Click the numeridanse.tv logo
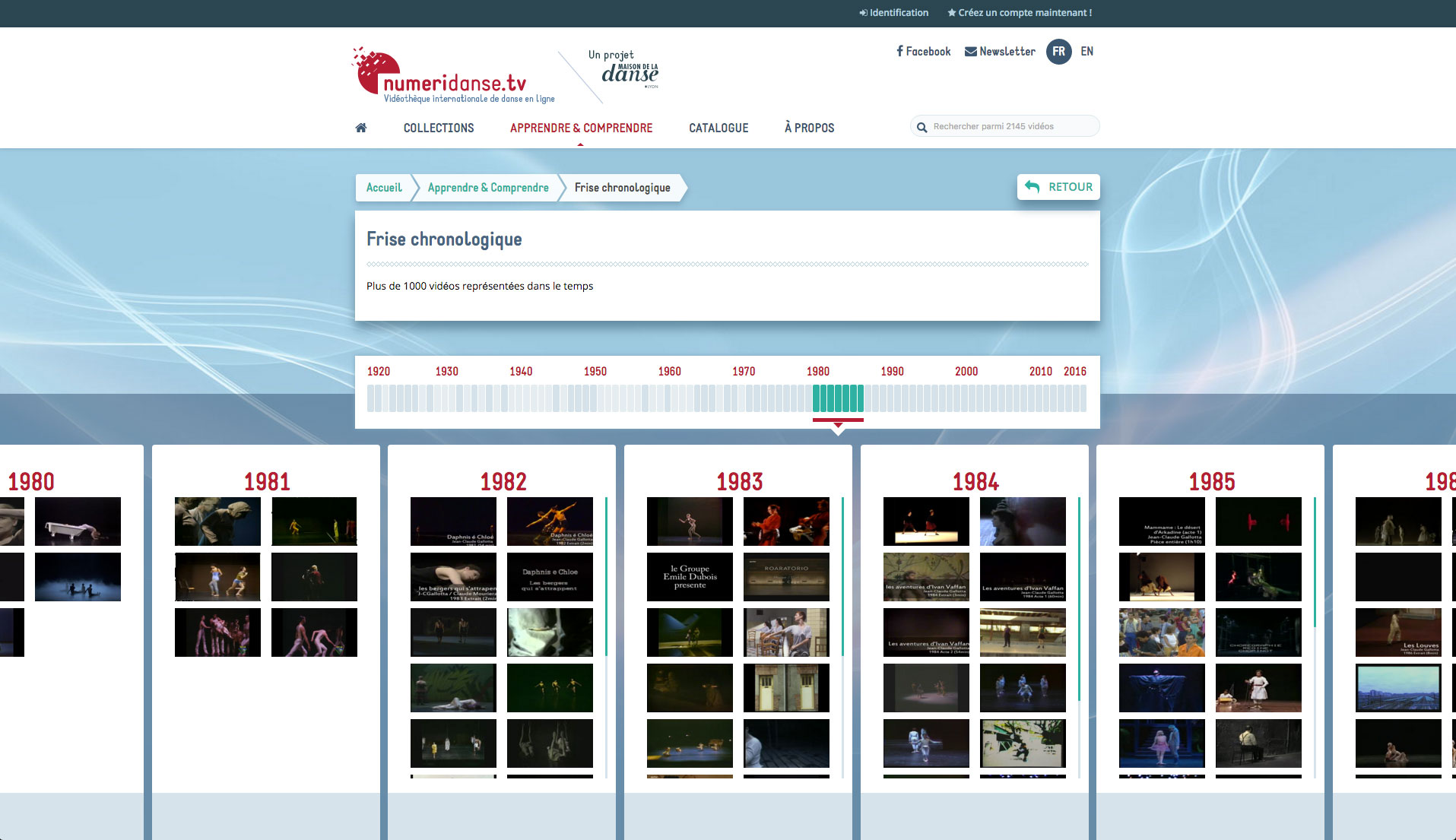This screenshot has height=840, width=1456. tap(453, 75)
